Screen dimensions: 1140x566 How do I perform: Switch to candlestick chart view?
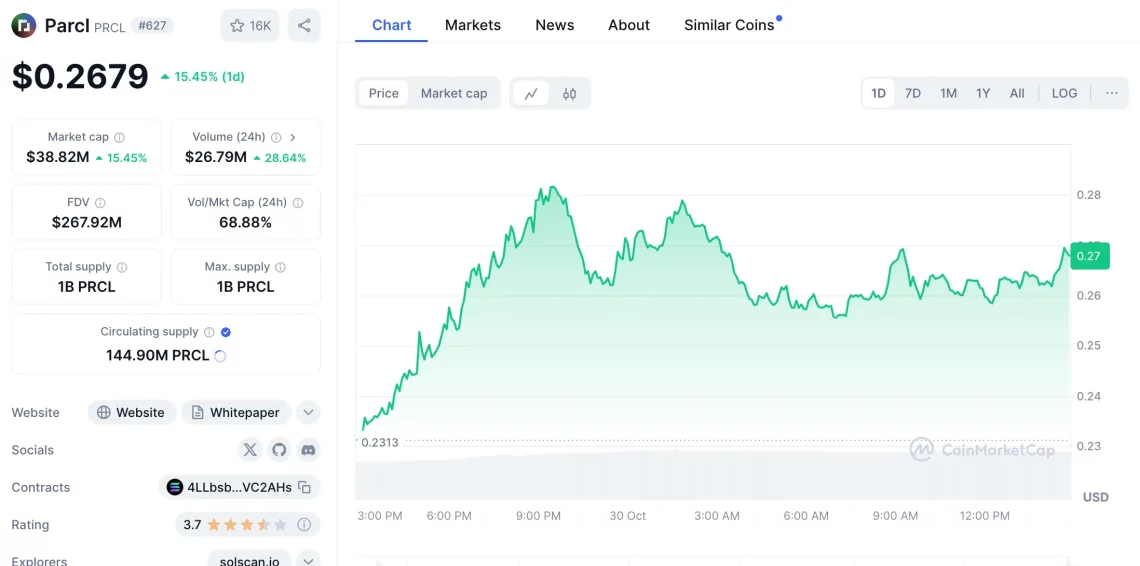click(x=569, y=94)
